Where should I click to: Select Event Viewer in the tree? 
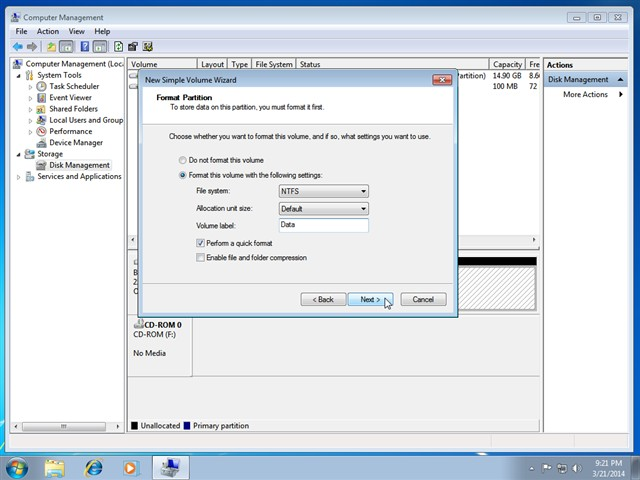tap(70, 98)
